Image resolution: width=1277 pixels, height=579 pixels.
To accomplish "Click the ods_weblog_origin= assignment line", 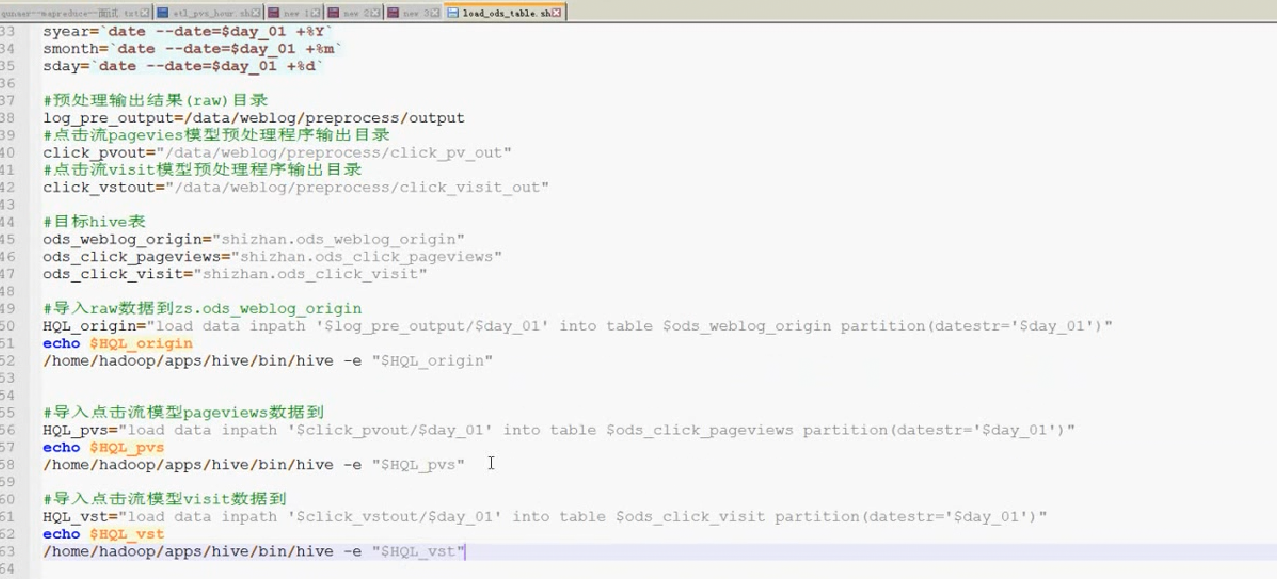I will tap(254, 239).
